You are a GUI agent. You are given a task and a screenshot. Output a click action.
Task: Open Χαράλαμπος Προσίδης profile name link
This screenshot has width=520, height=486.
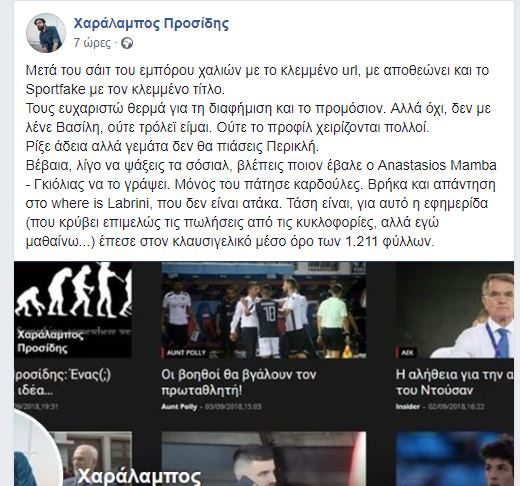(x=151, y=23)
